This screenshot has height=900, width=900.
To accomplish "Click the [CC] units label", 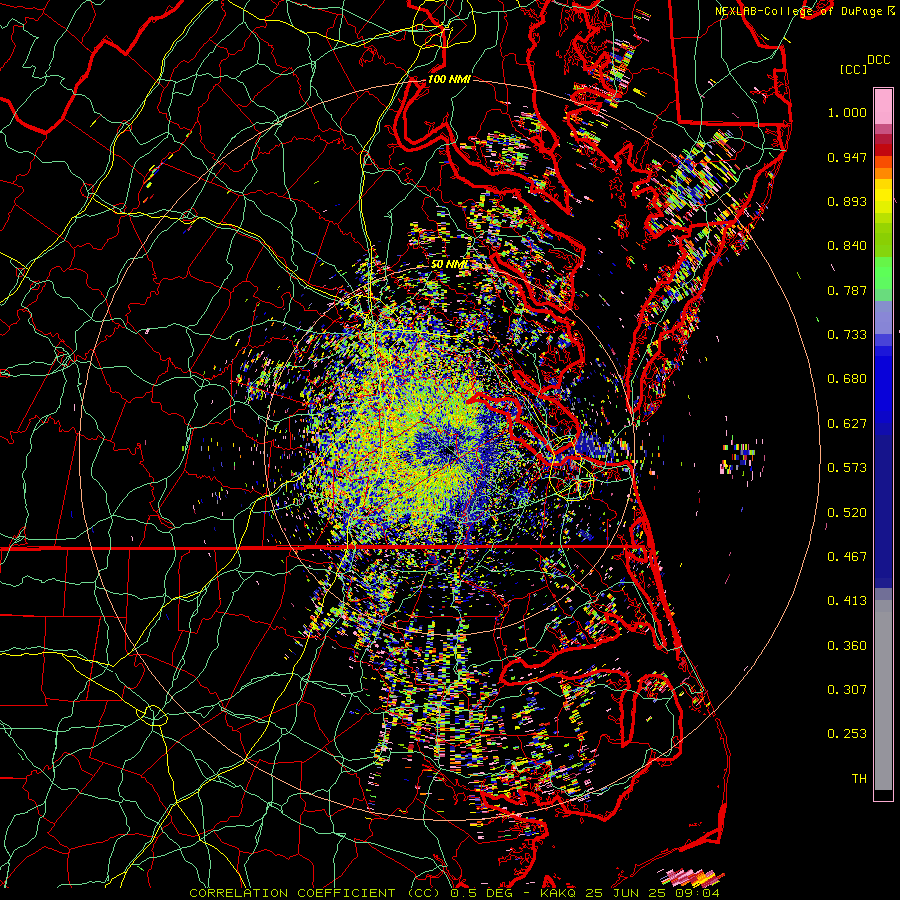I will pyautogui.click(x=853, y=69).
